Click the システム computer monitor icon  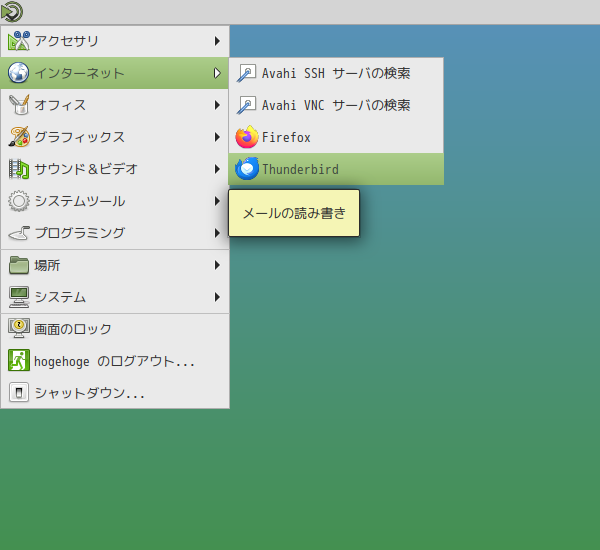[x=19, y=297]
